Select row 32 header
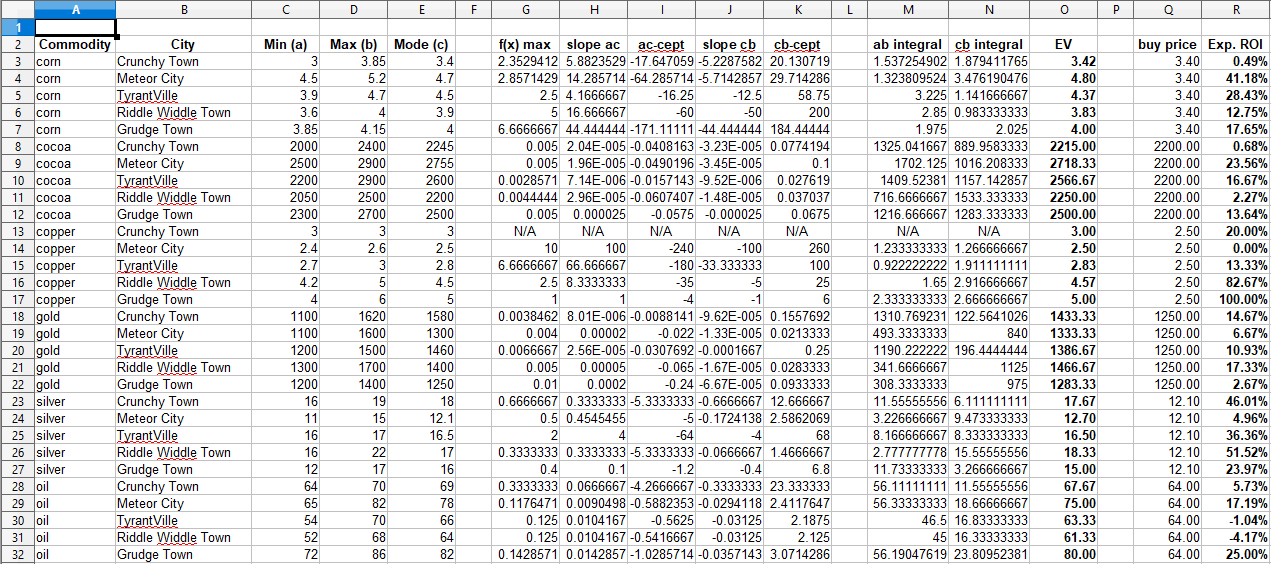 point(17,554)
